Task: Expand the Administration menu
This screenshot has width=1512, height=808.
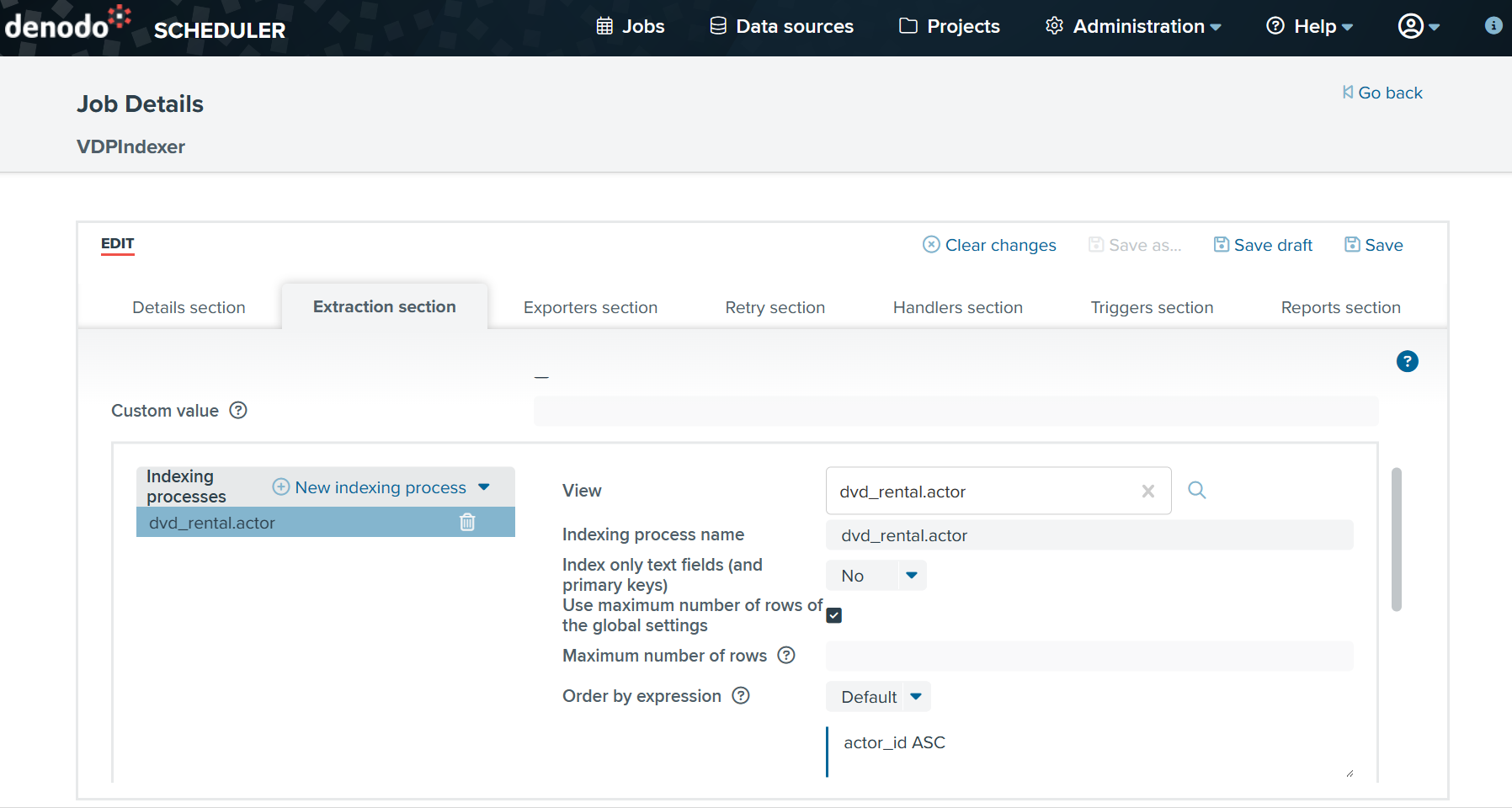Action: [1132, 26]
